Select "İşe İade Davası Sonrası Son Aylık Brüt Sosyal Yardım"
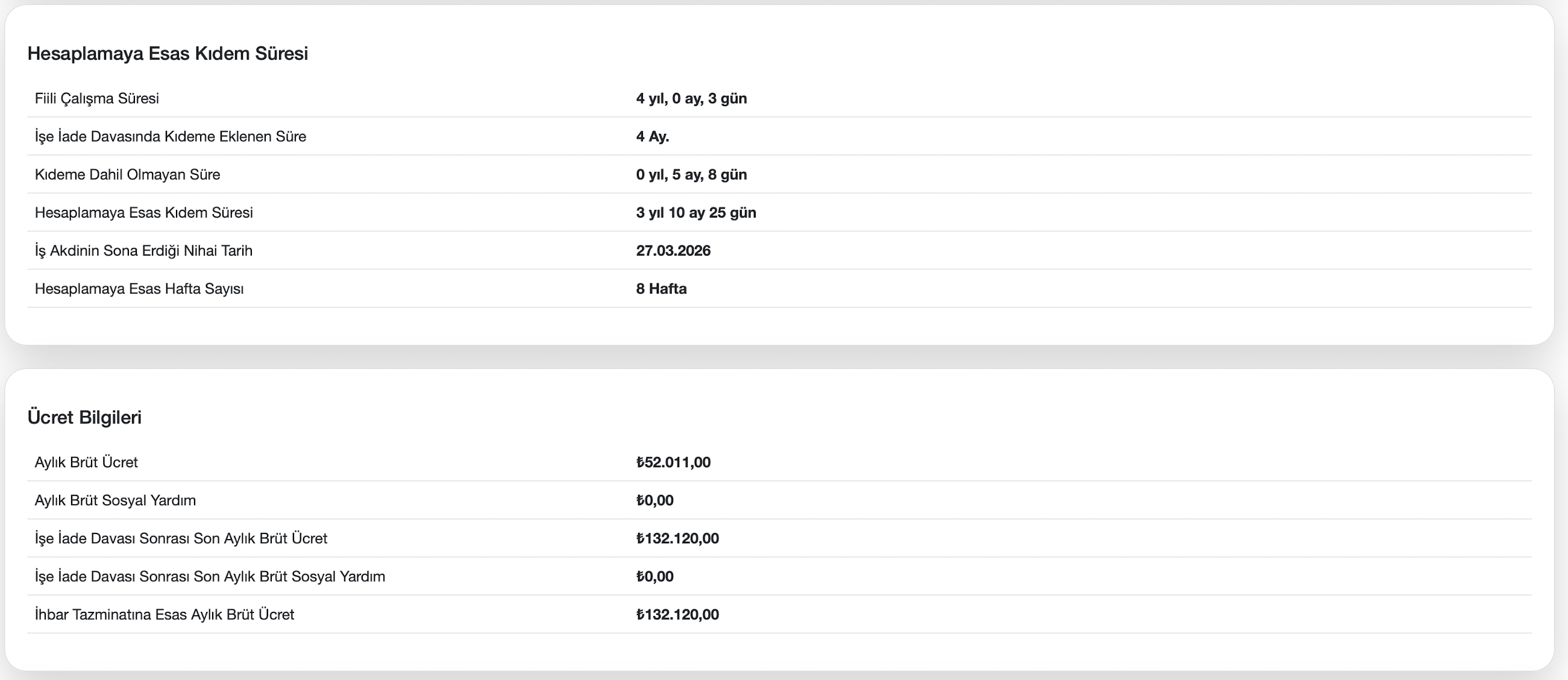Screen dimensions: 1568x680 click(210, 576)
